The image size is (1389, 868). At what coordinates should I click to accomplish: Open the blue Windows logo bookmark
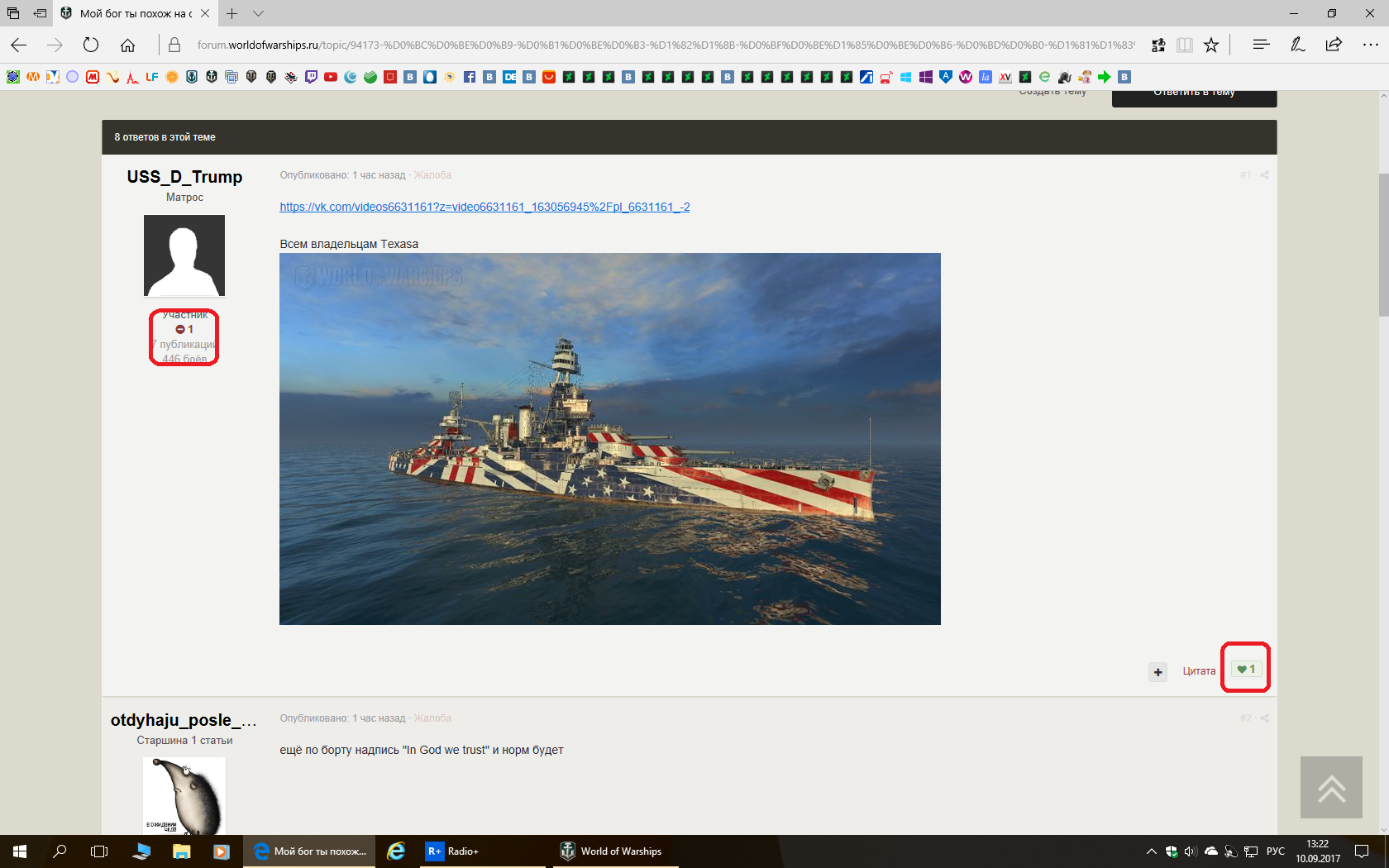906,77
